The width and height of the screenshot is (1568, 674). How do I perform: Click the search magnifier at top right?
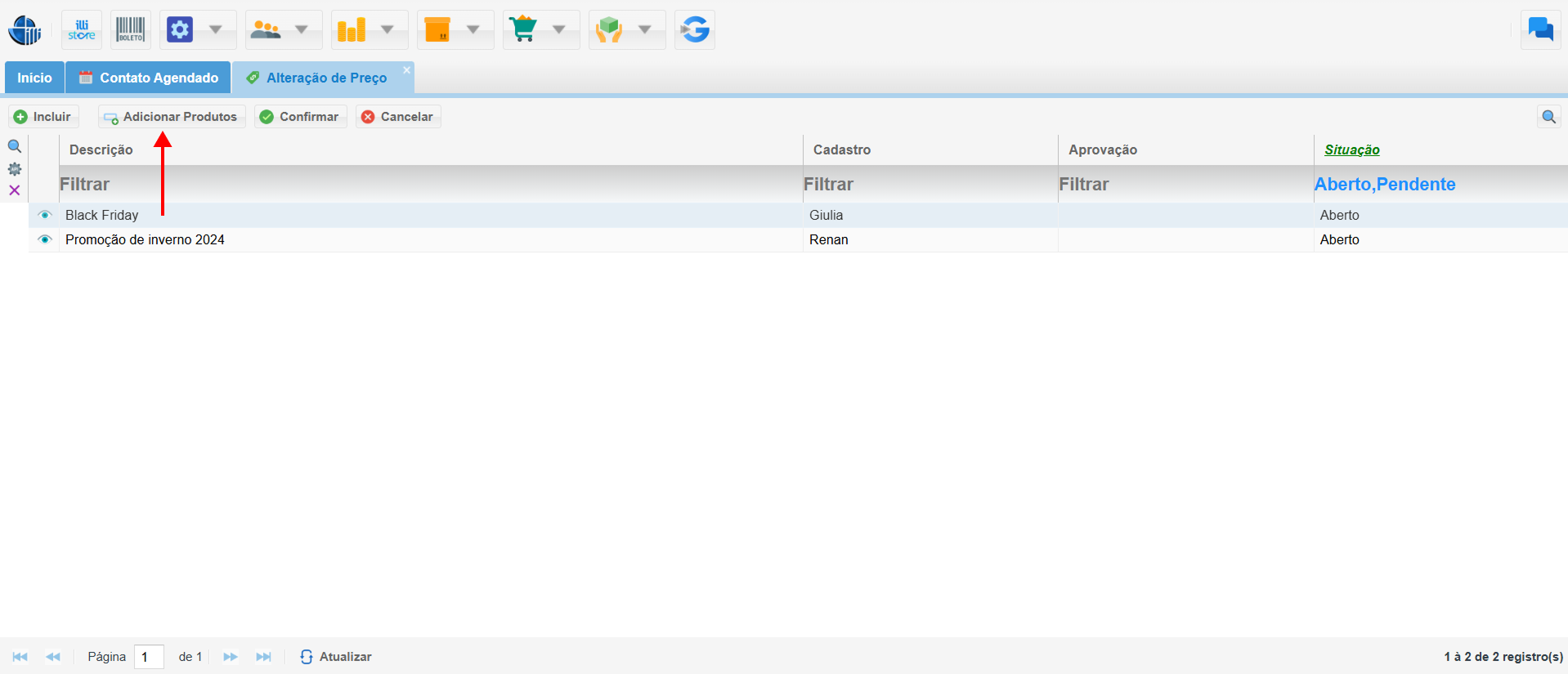(x=1548, y=117)
